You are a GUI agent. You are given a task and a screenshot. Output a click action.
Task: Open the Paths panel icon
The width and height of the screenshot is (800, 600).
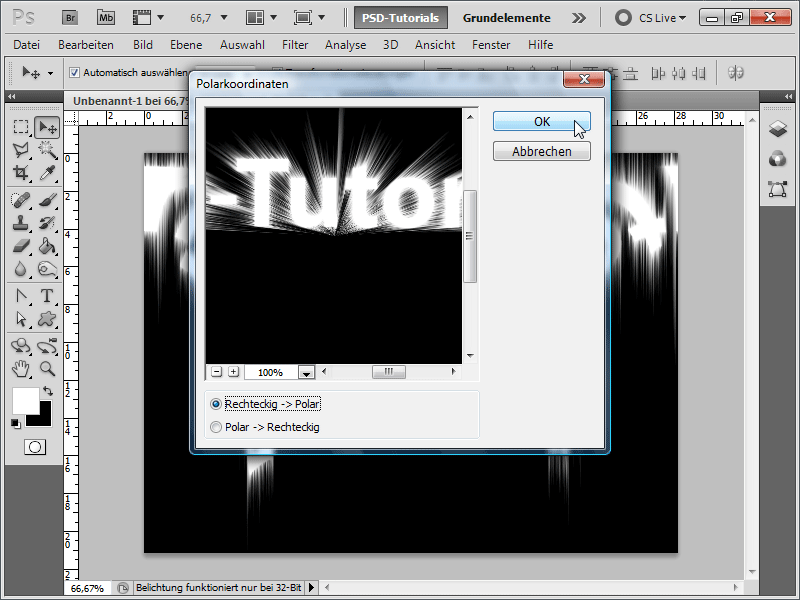point(778,189)
